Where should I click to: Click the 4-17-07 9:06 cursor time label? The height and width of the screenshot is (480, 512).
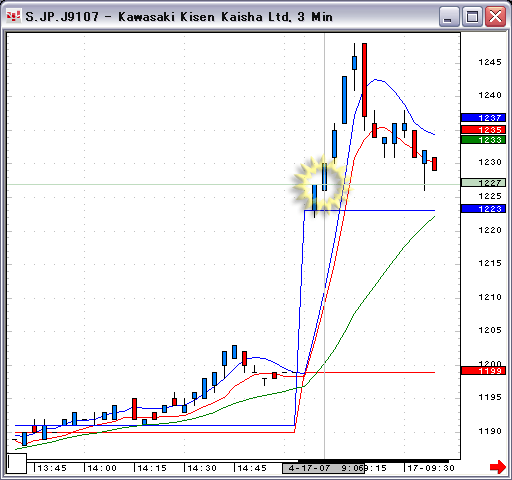[323, 468]
